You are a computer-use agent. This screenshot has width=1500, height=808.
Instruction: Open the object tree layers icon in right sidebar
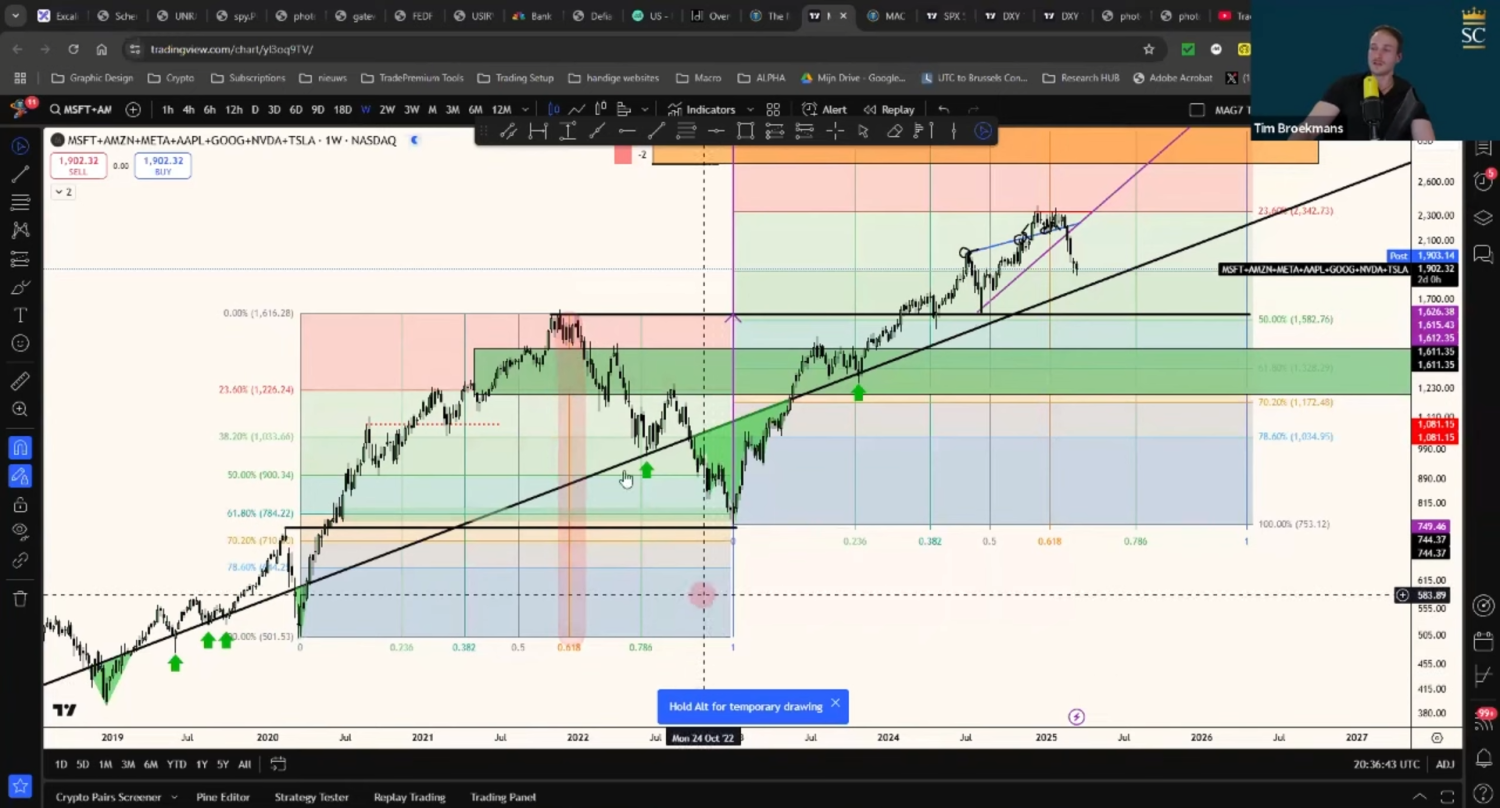pyautogui.click(x=1483, y=218)
